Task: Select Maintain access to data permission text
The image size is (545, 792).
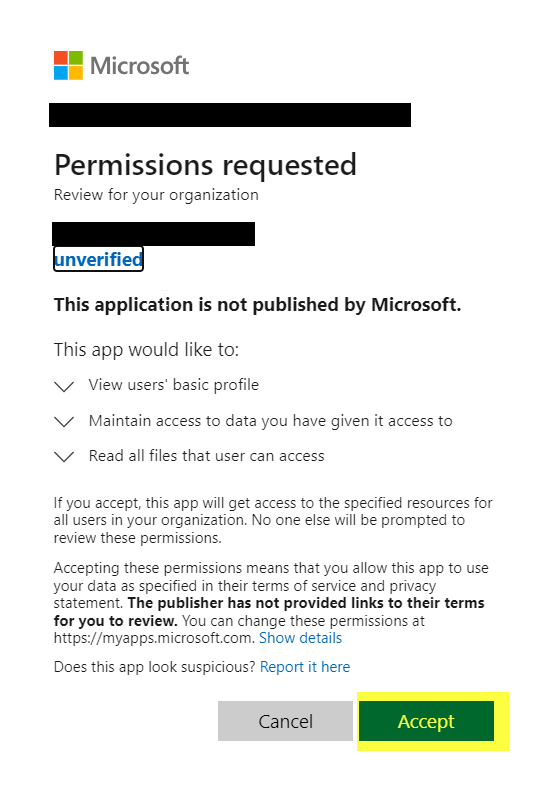Action: tap(271, 421)
